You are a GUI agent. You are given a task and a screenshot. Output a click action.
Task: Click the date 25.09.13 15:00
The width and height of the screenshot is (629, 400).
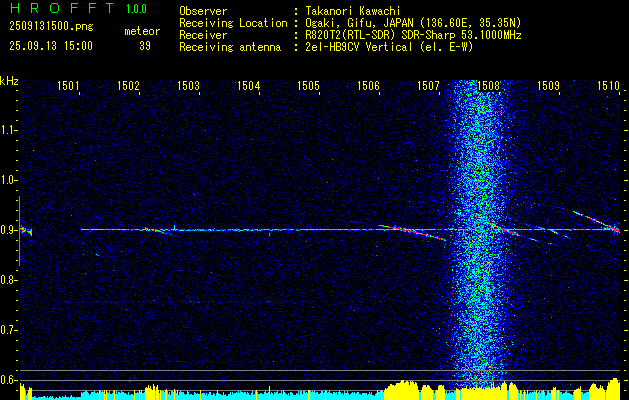[x=51, y=46]
